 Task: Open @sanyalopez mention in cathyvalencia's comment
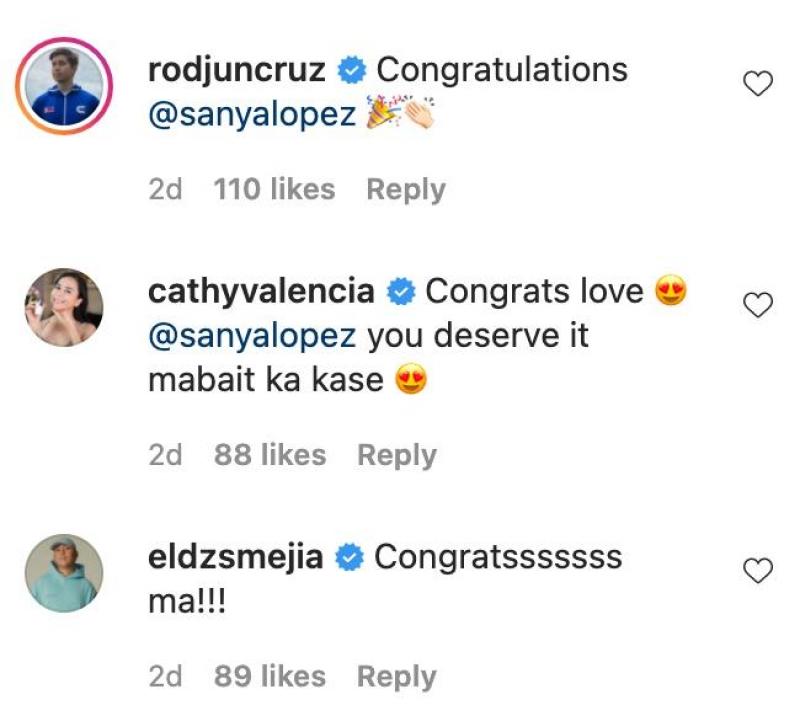click(x=252, y=336)
